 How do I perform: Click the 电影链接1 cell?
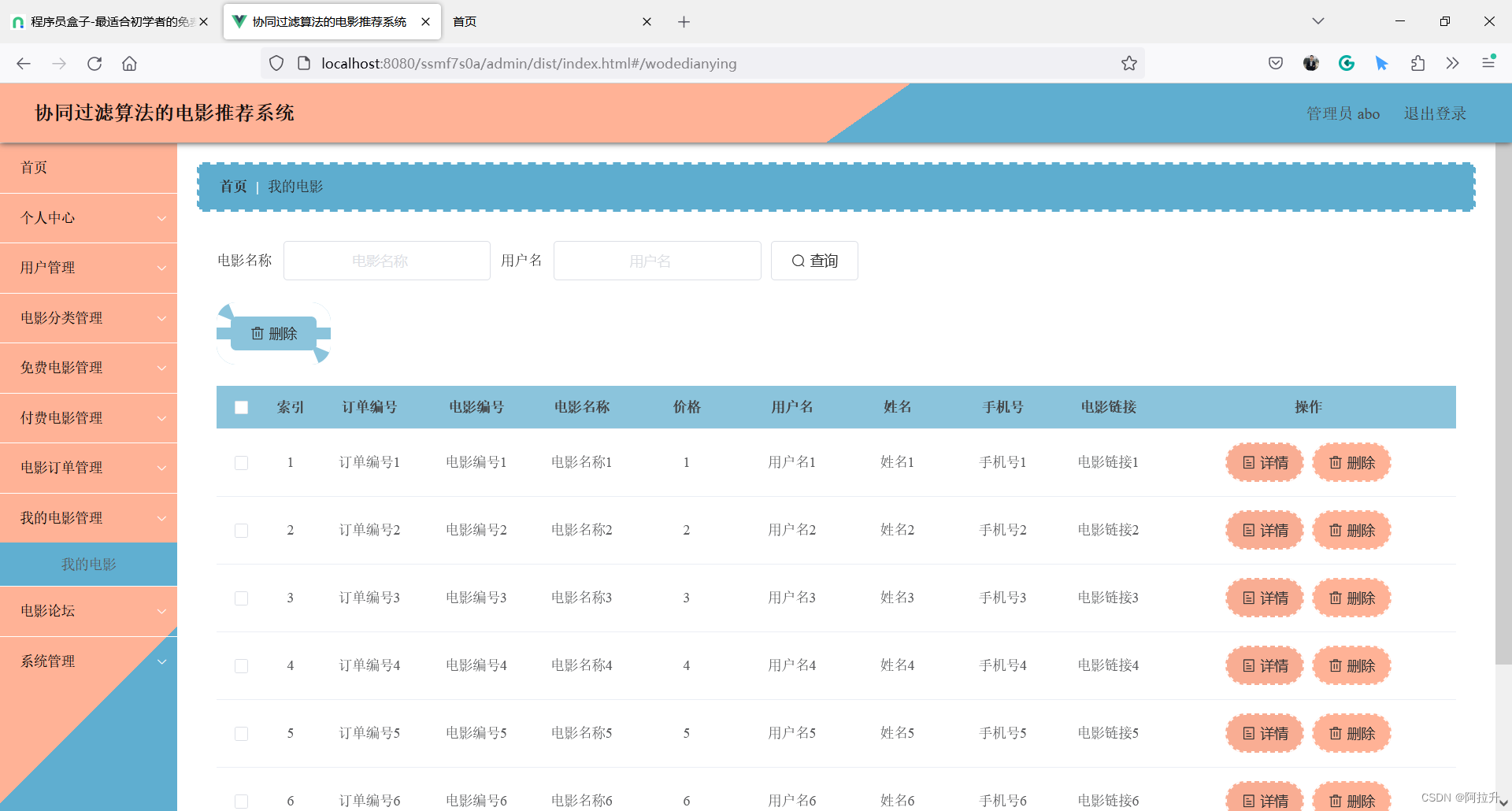pos(1108,462)
